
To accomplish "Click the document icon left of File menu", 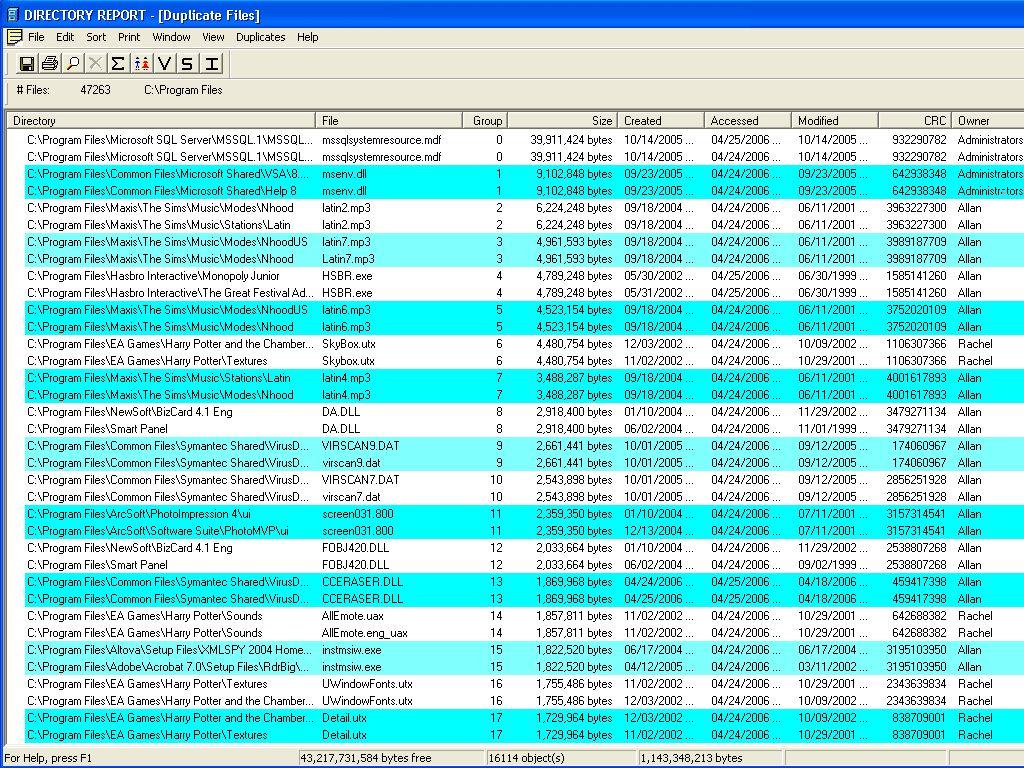I will point(14,37).
